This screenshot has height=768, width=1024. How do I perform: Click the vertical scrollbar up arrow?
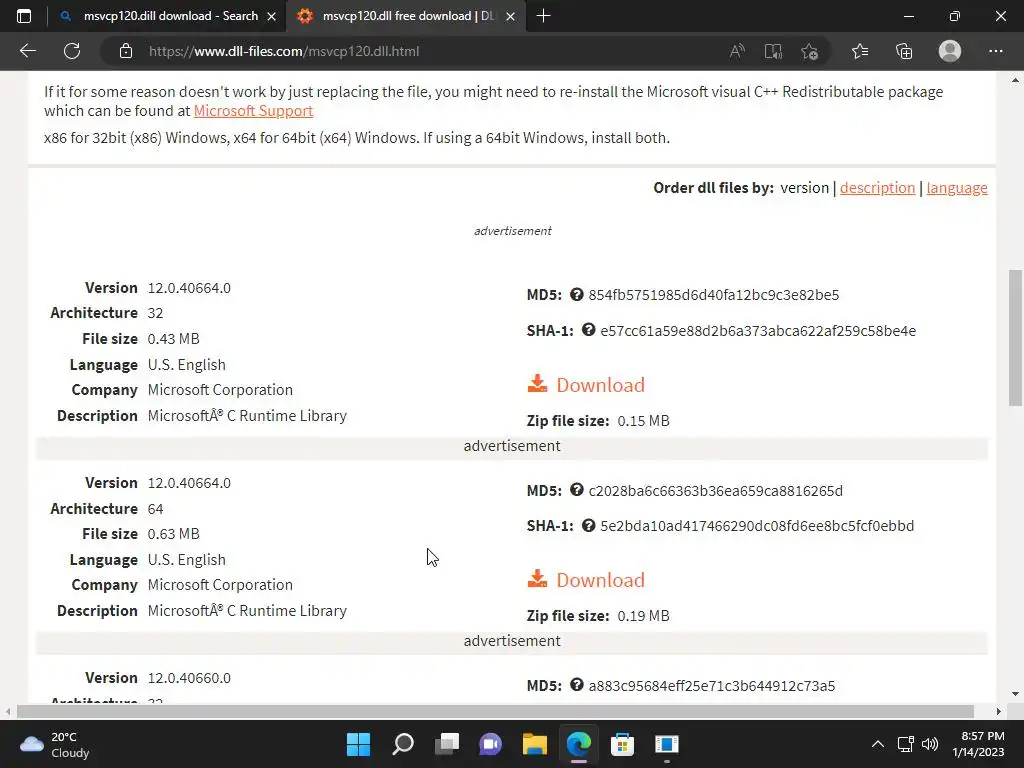tap(1015, 80)
